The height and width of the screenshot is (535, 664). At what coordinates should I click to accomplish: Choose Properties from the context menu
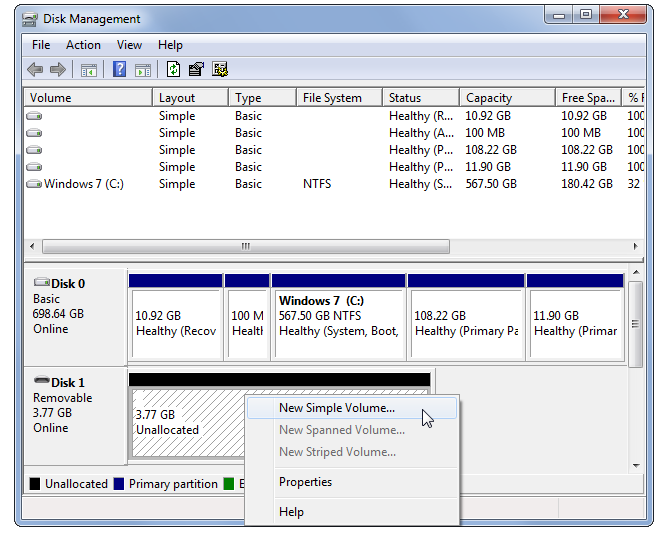tap(352, 482)
